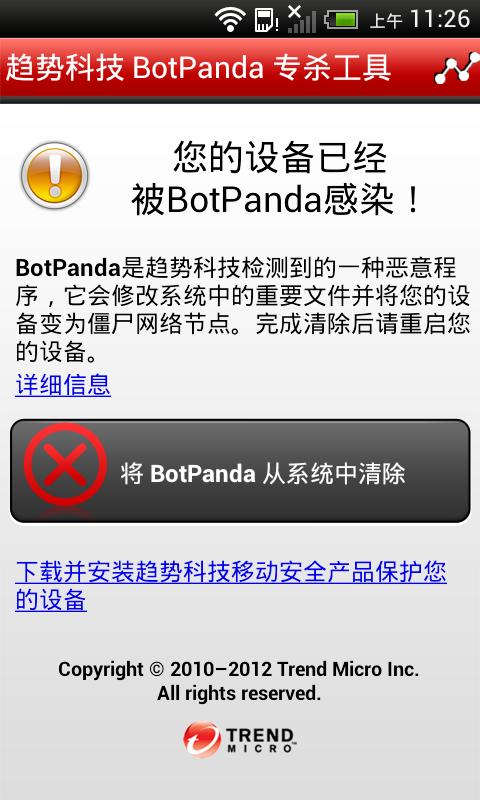
Task: Tap the SD card alert icon
Action: point(266,19)
